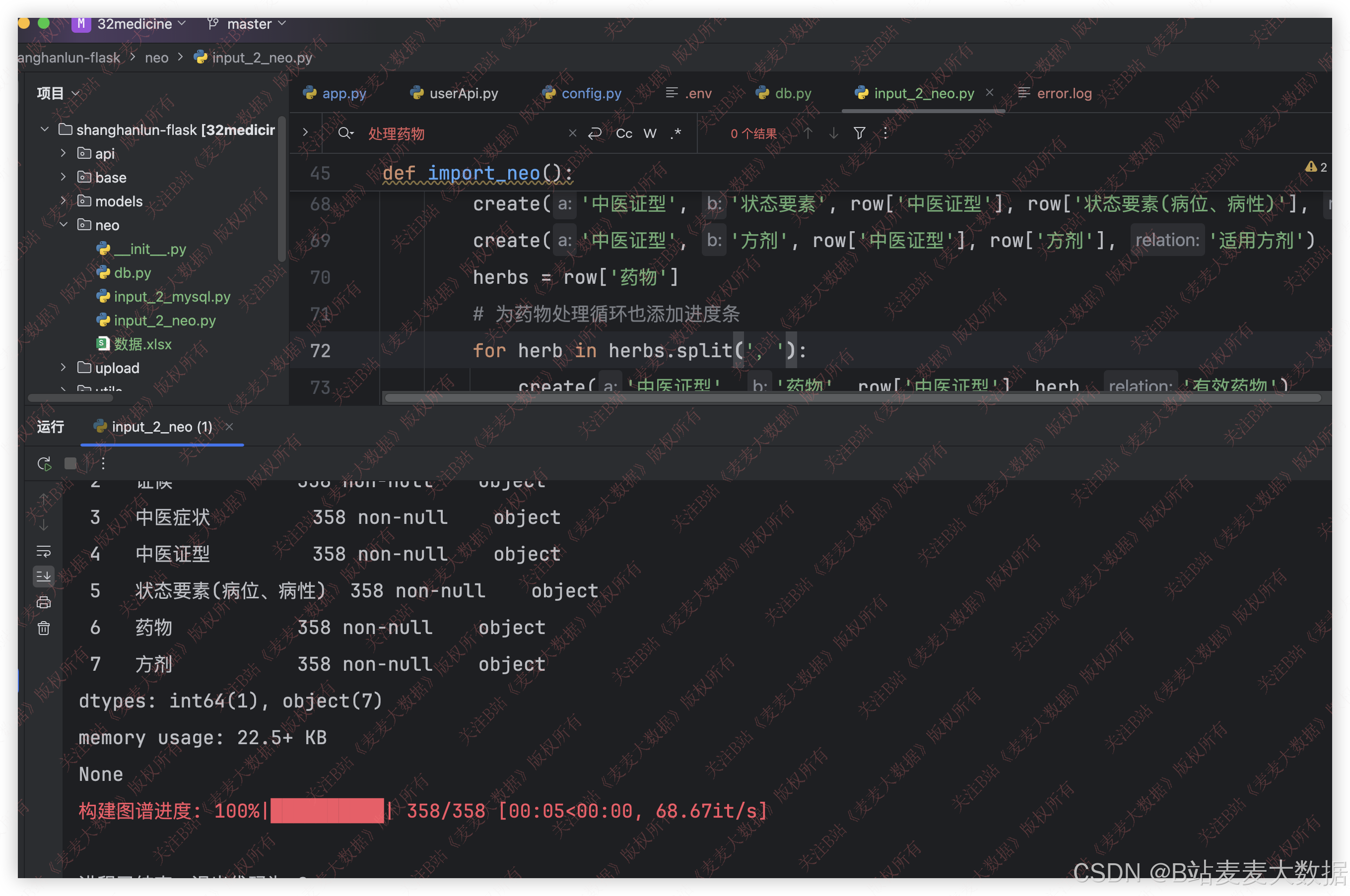Stop the running process

(70, 463)
